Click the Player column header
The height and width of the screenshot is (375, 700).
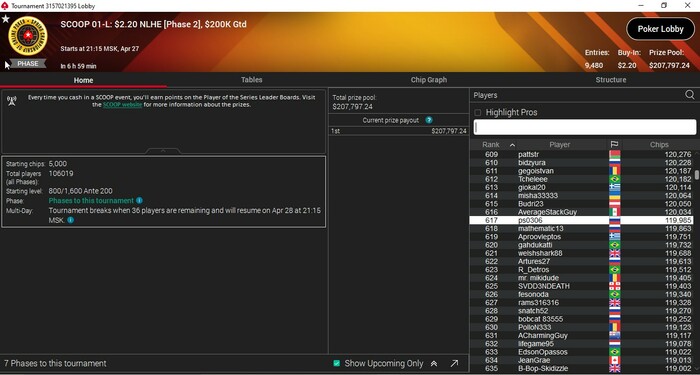(559, 145)
